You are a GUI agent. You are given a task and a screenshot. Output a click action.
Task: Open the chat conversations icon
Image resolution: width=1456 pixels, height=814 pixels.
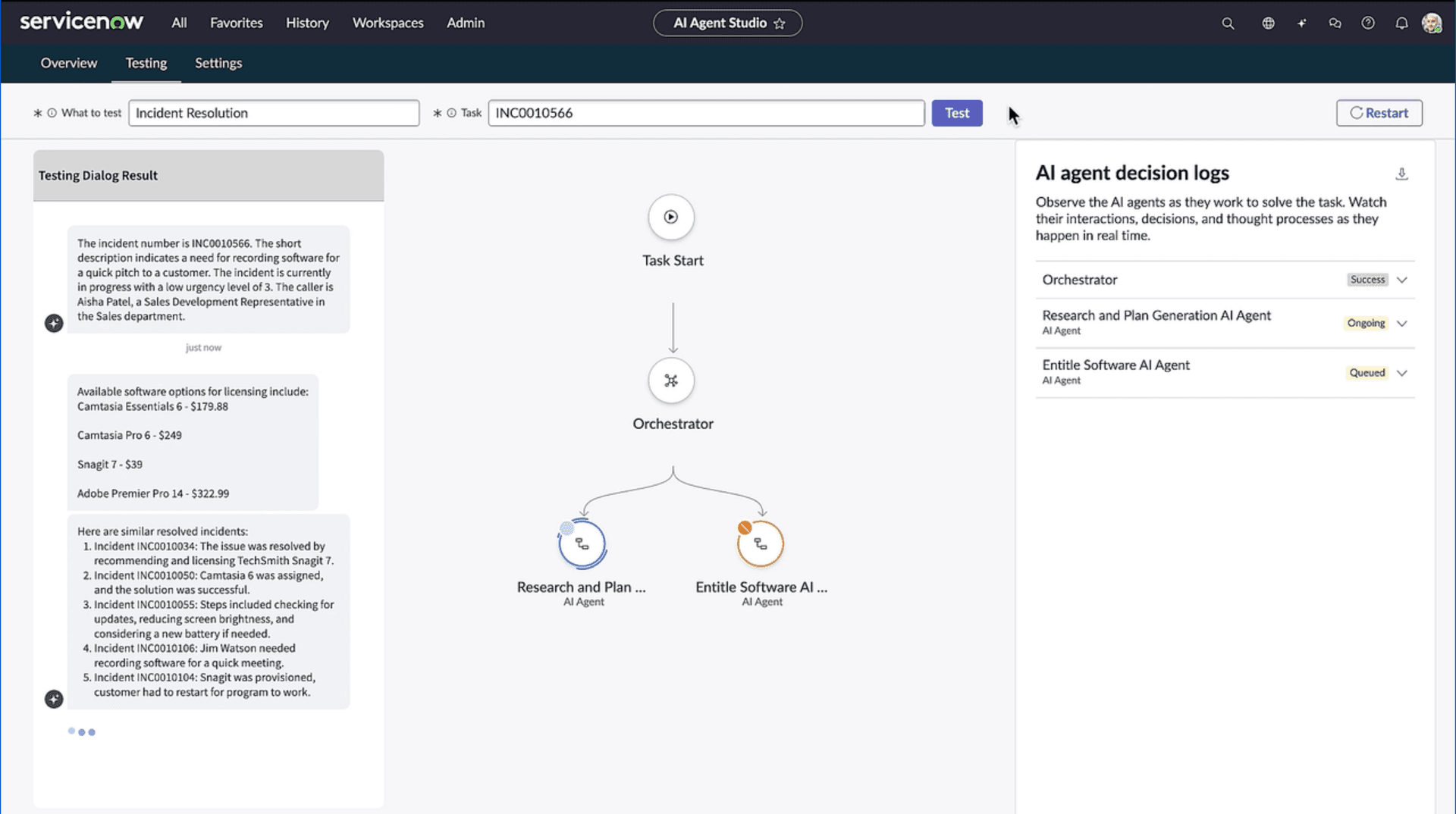(1335, 23)
